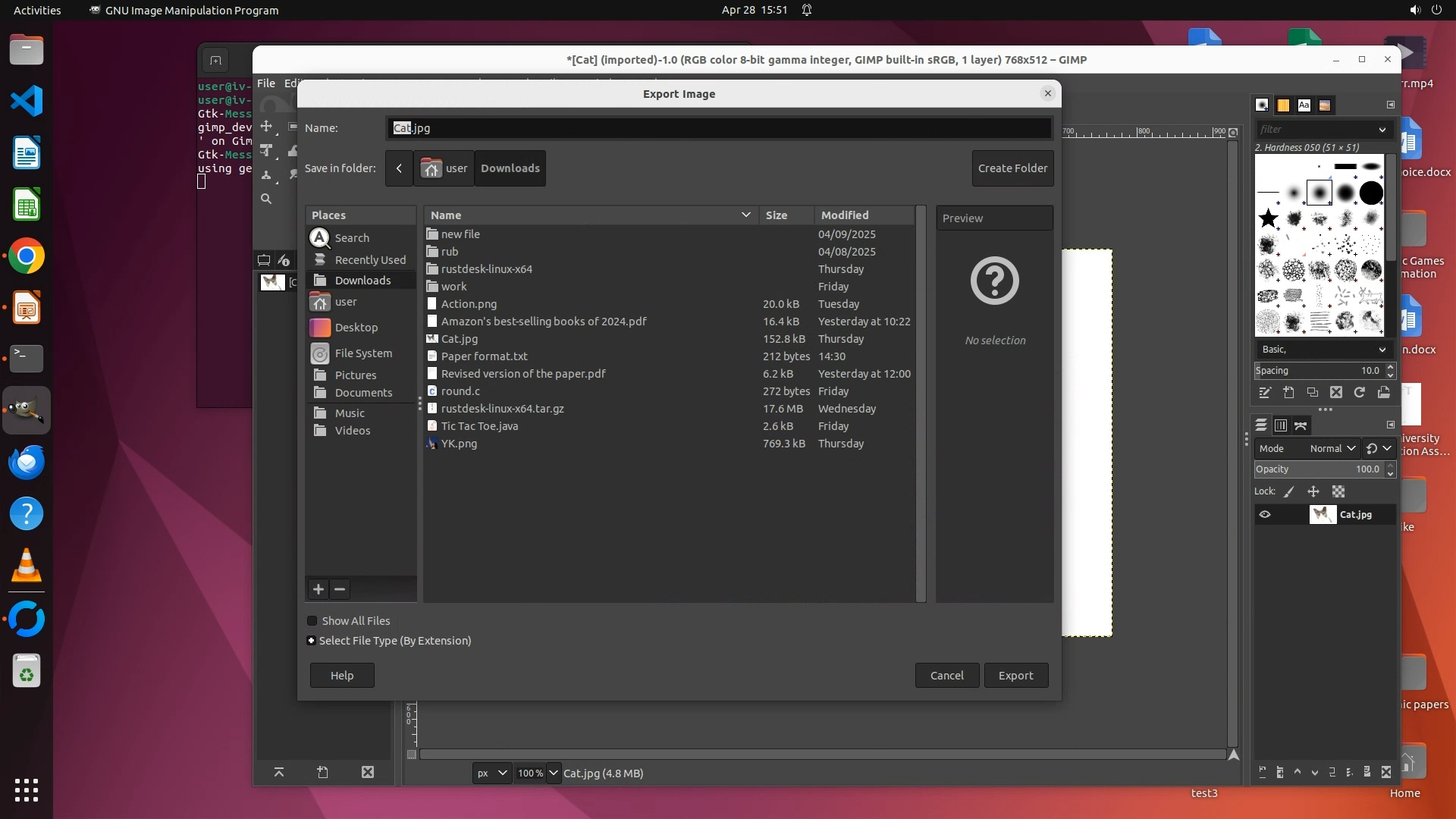The height and width of the screenshot is (819, 1456).
Task: Enable the Show All Files checkbox
Action: click(x=312, y=620)
